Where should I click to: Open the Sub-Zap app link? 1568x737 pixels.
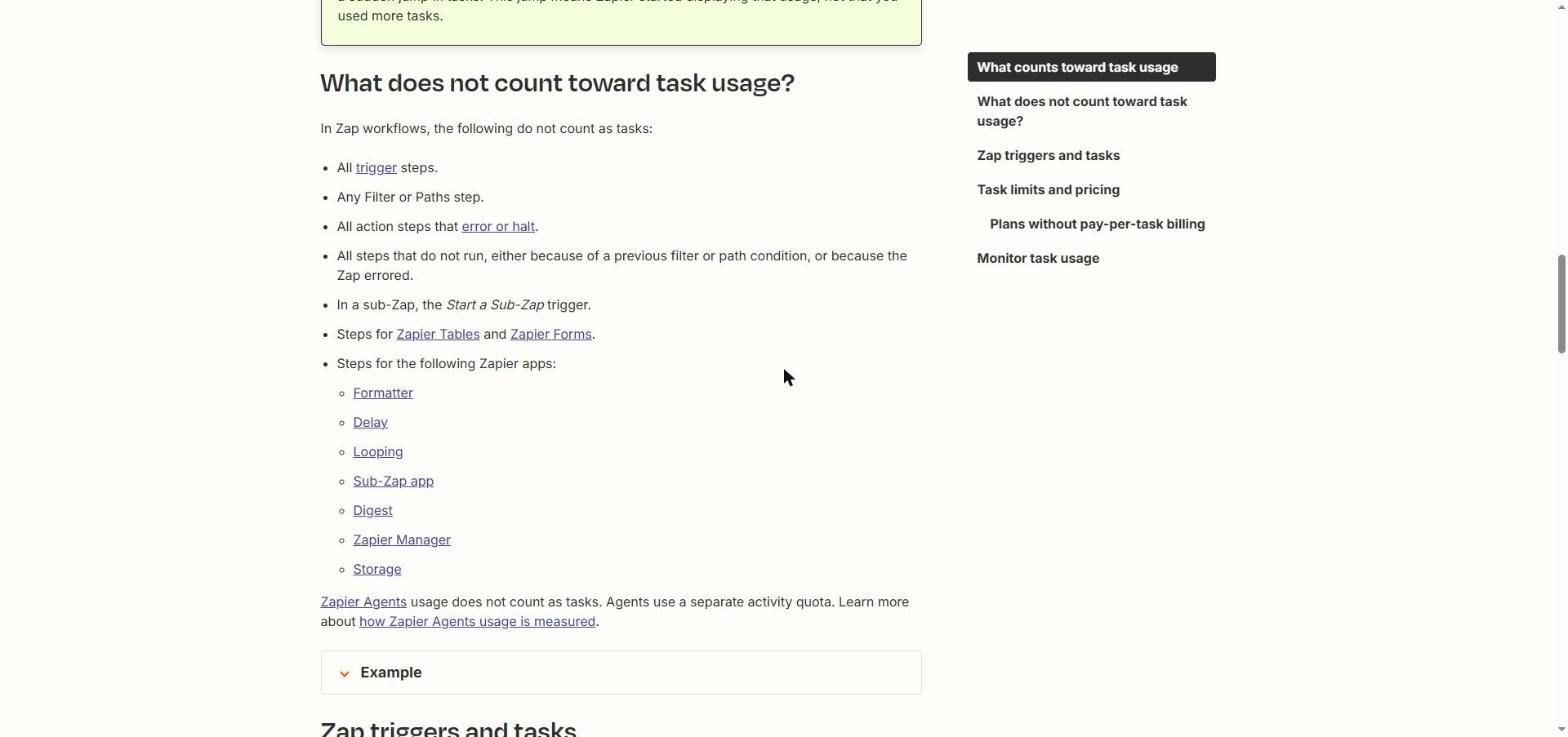(x=393, y=481)
